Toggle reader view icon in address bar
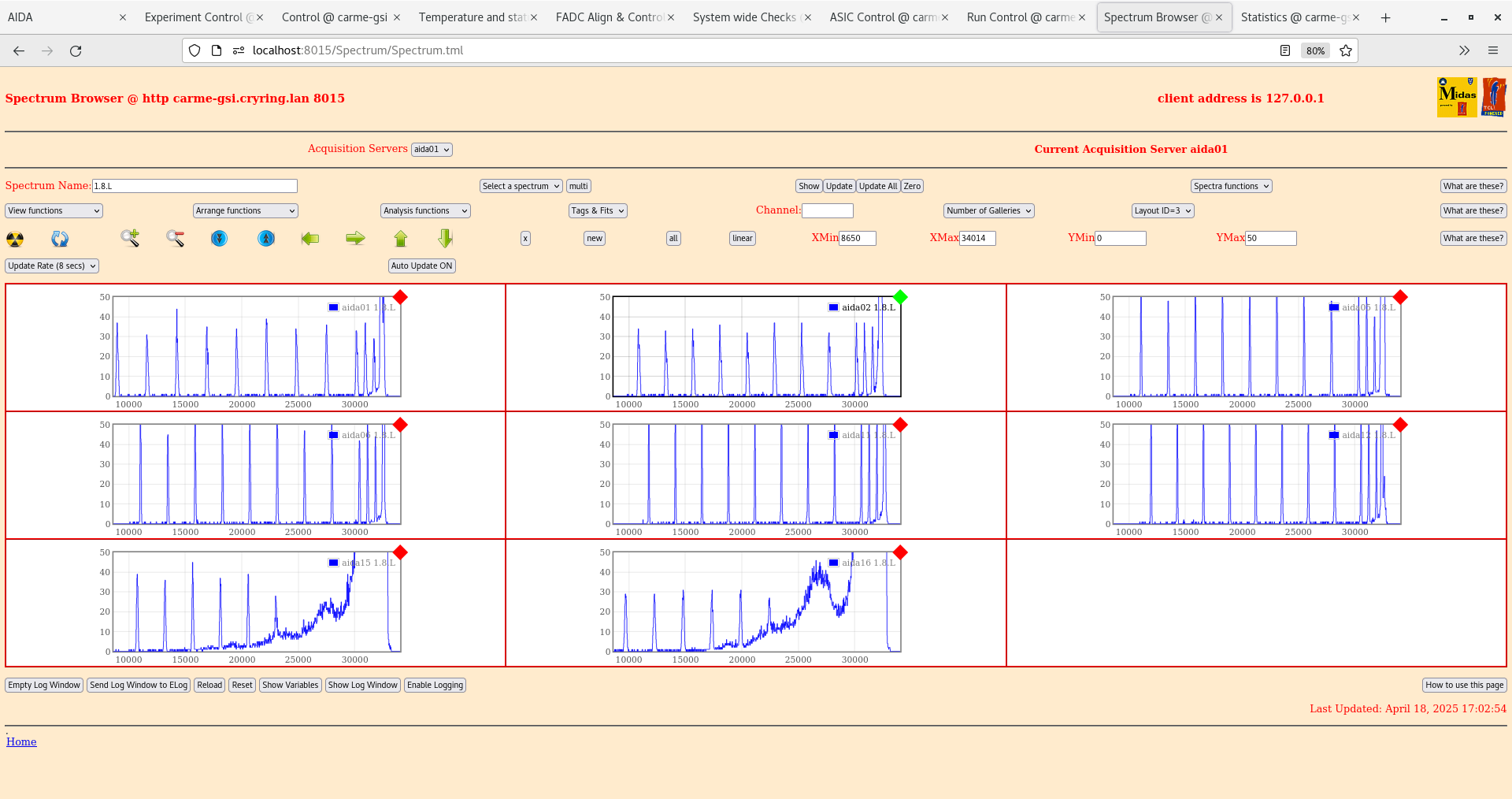Viewport: 1512px width, 799px height. [1285, 50]
